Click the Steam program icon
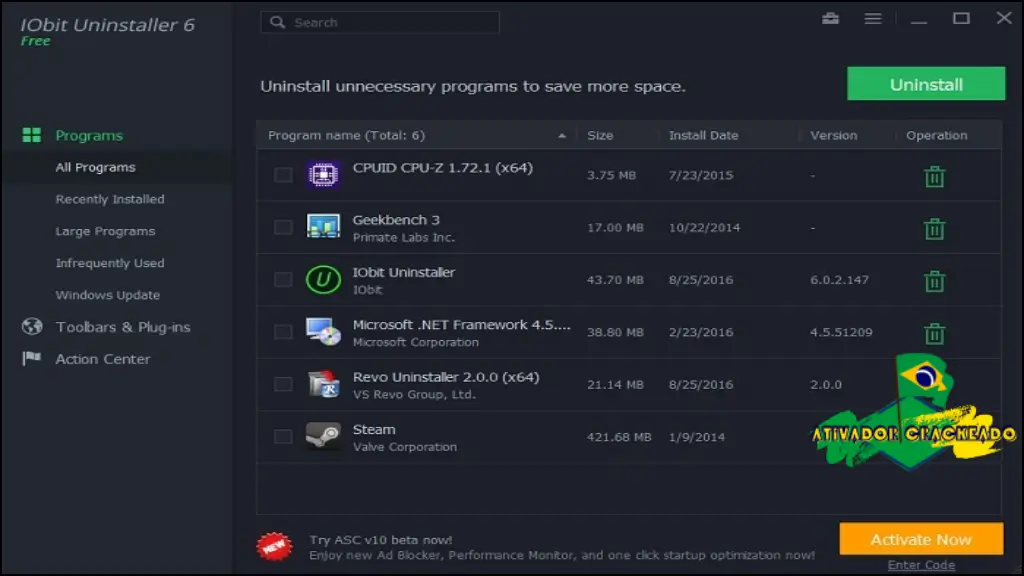Viewport: 1024px width, 576px height. point(323,436)
